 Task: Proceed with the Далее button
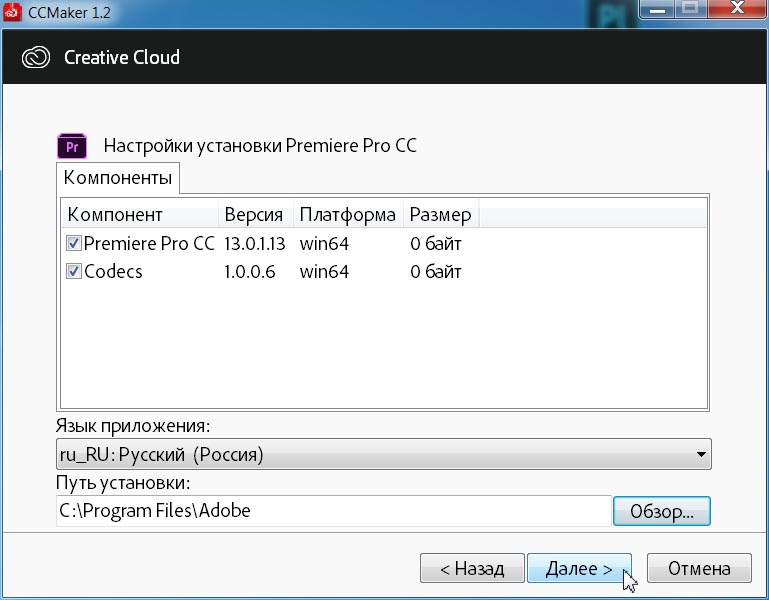click(x=579, y=568)
